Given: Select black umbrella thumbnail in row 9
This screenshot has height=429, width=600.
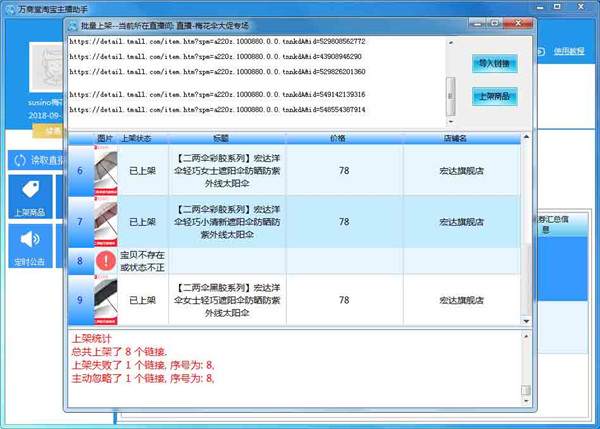Looking at the screenshot, I should tap(106, 300).
